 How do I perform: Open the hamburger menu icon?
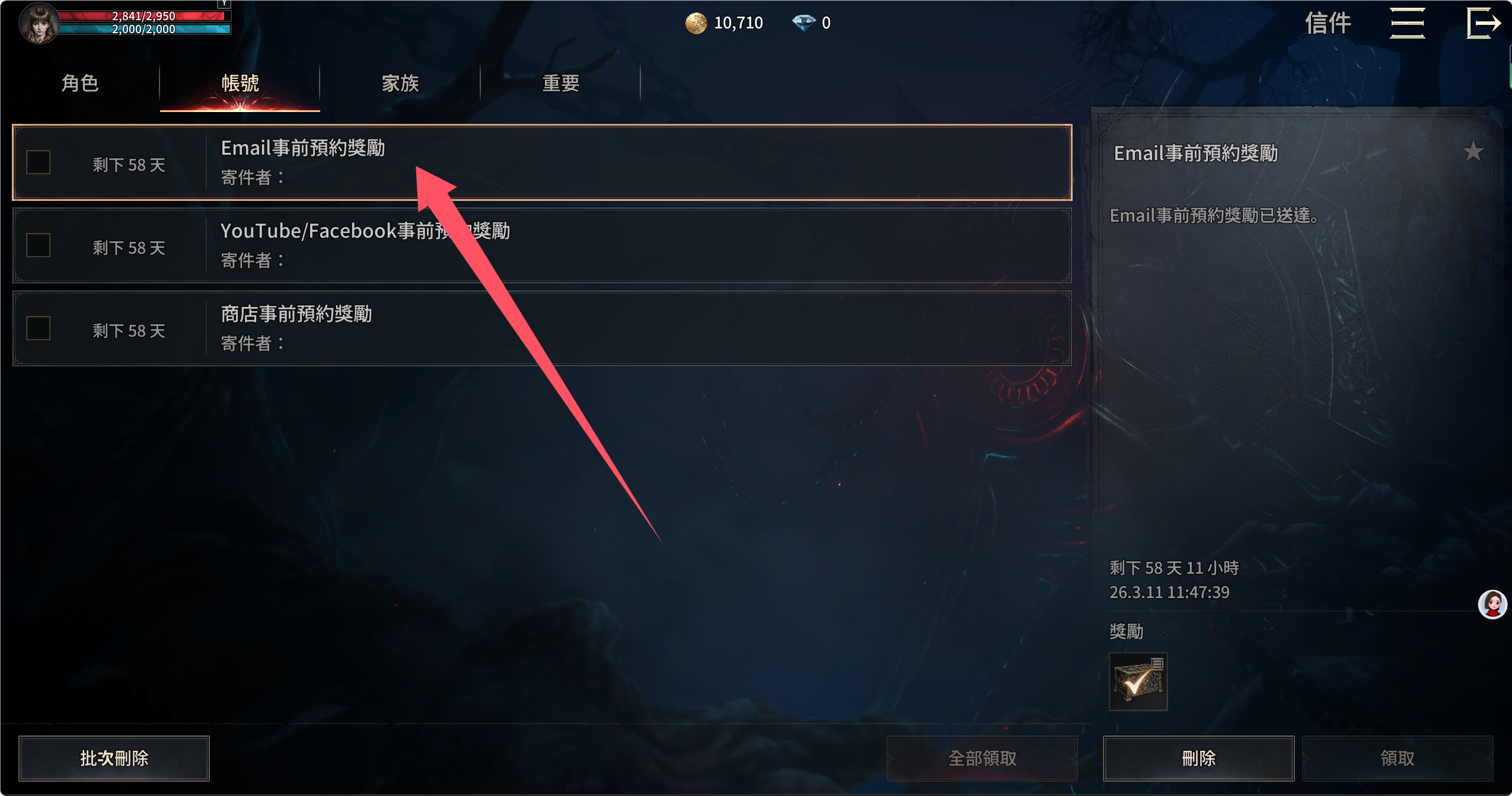tap(1407, 23)
